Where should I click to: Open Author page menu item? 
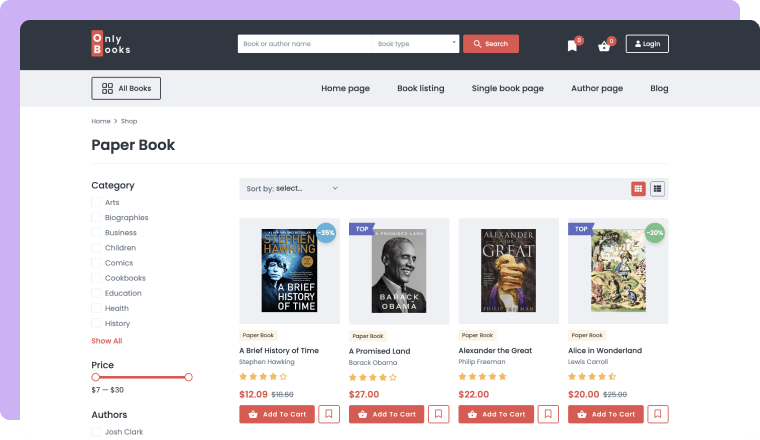pos(597,88)
